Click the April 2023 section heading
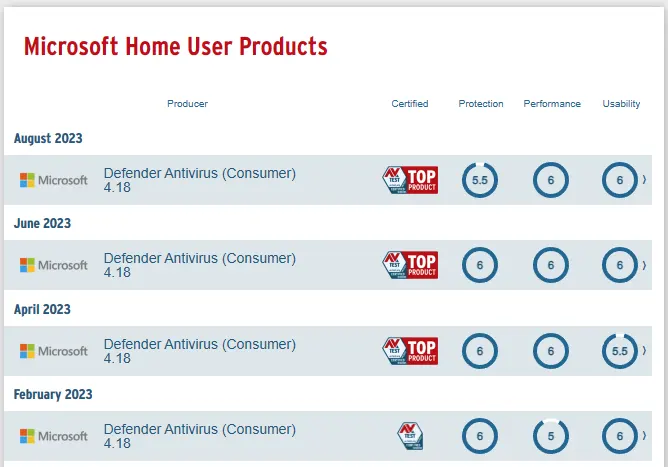668x467 pixels. [42, 309]
